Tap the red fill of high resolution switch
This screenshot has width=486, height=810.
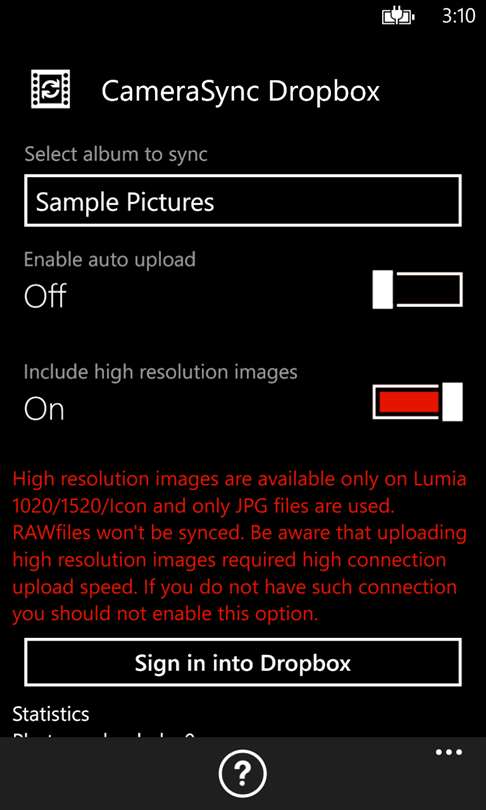click(409, 402)
